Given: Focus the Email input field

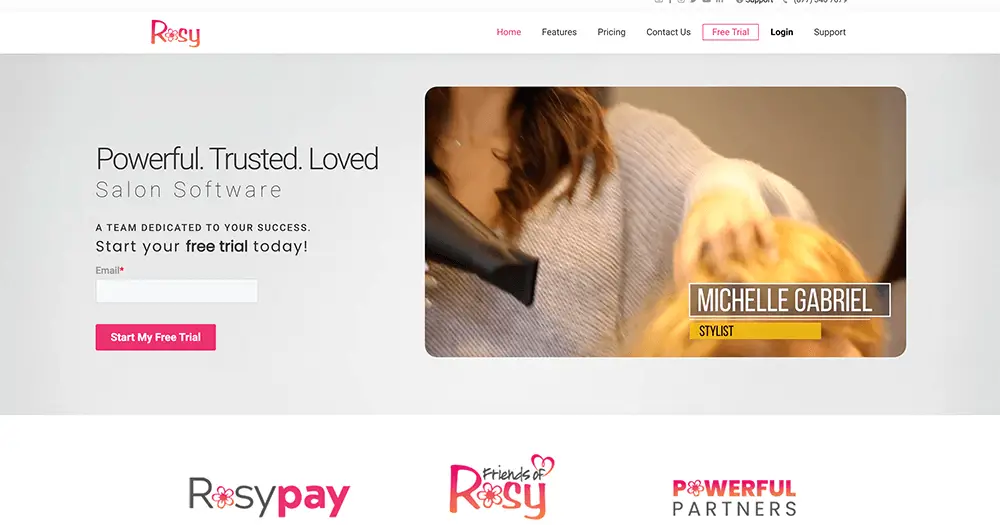Looking at the screenshot, I should click(x=177, y=291).
